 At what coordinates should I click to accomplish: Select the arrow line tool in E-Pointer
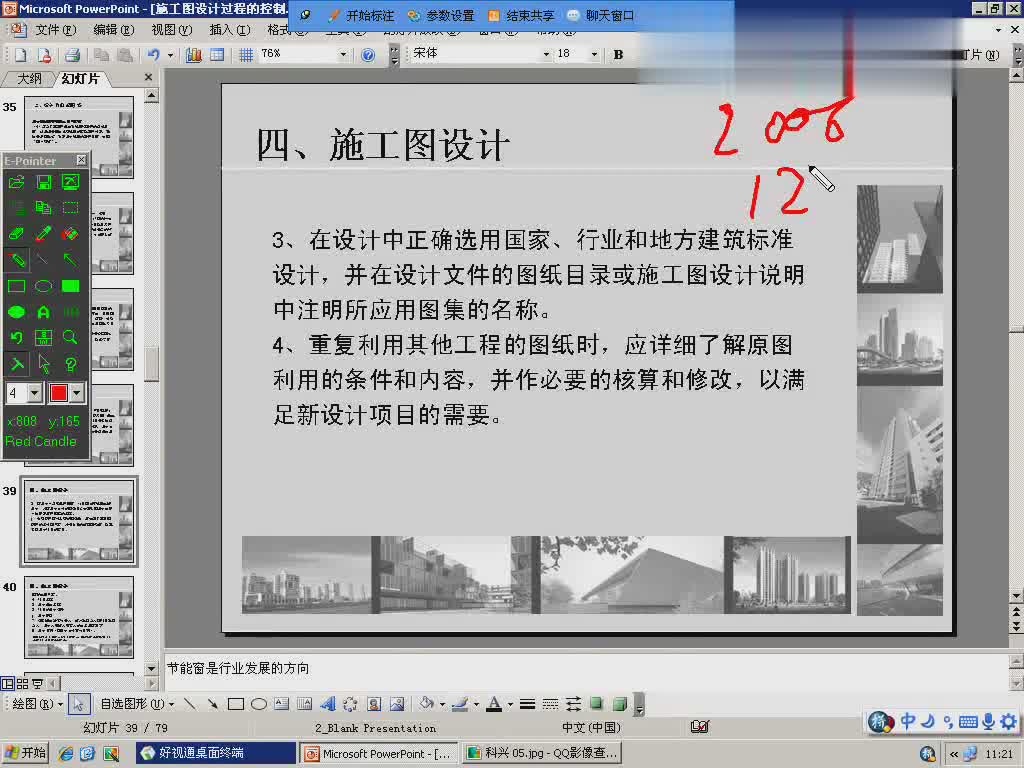click(71, 260)
